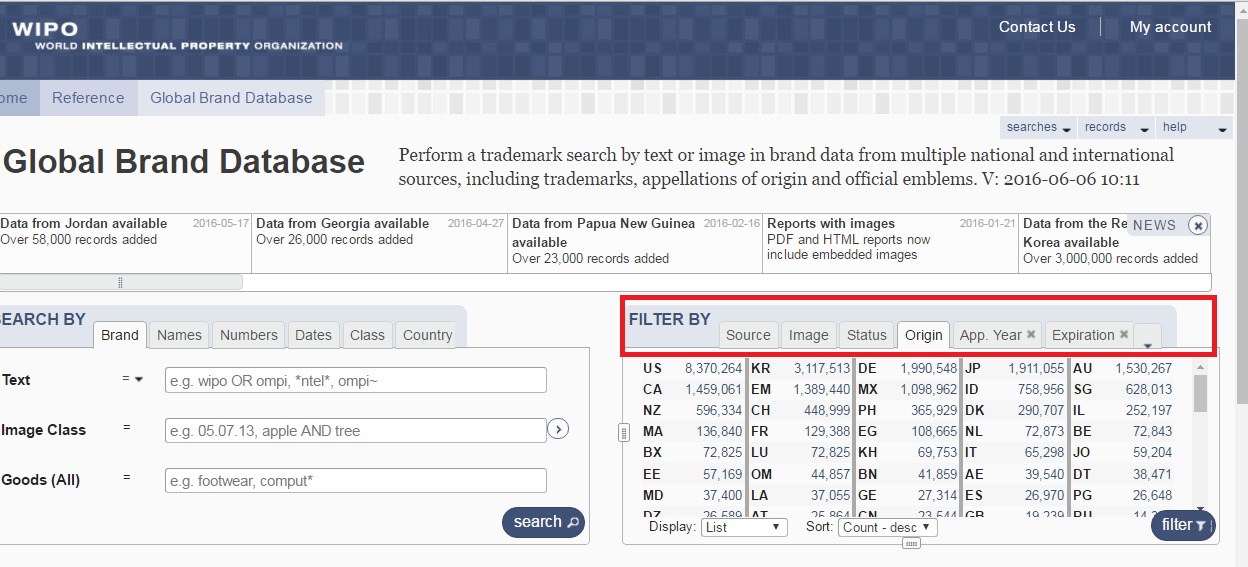The image size is (1248, 567).
Task: Switch to the Numbers search tab
Action: pos(249,335)
